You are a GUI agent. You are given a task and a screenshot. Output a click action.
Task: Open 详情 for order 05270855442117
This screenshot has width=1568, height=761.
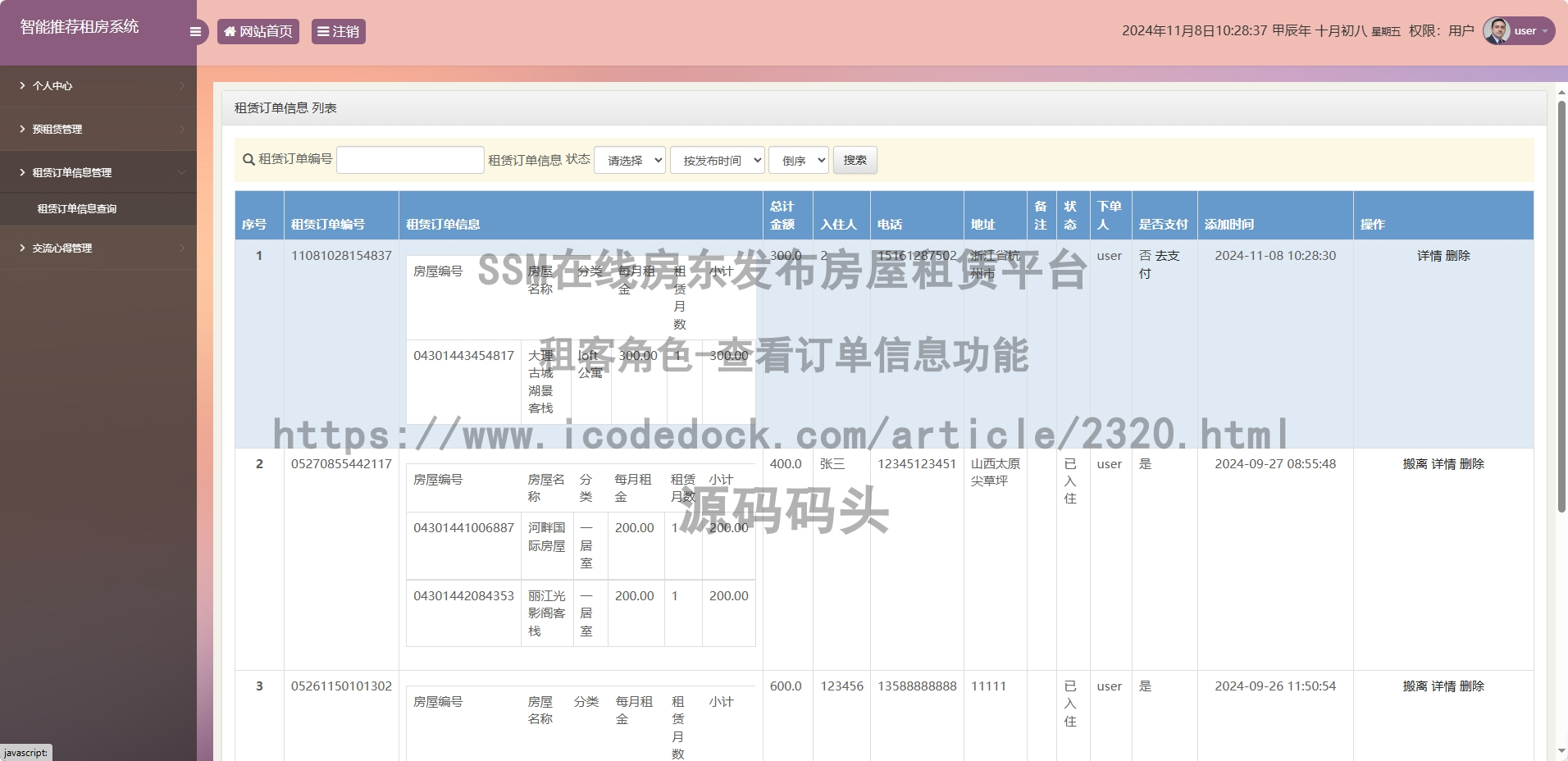click(1443, 464)
